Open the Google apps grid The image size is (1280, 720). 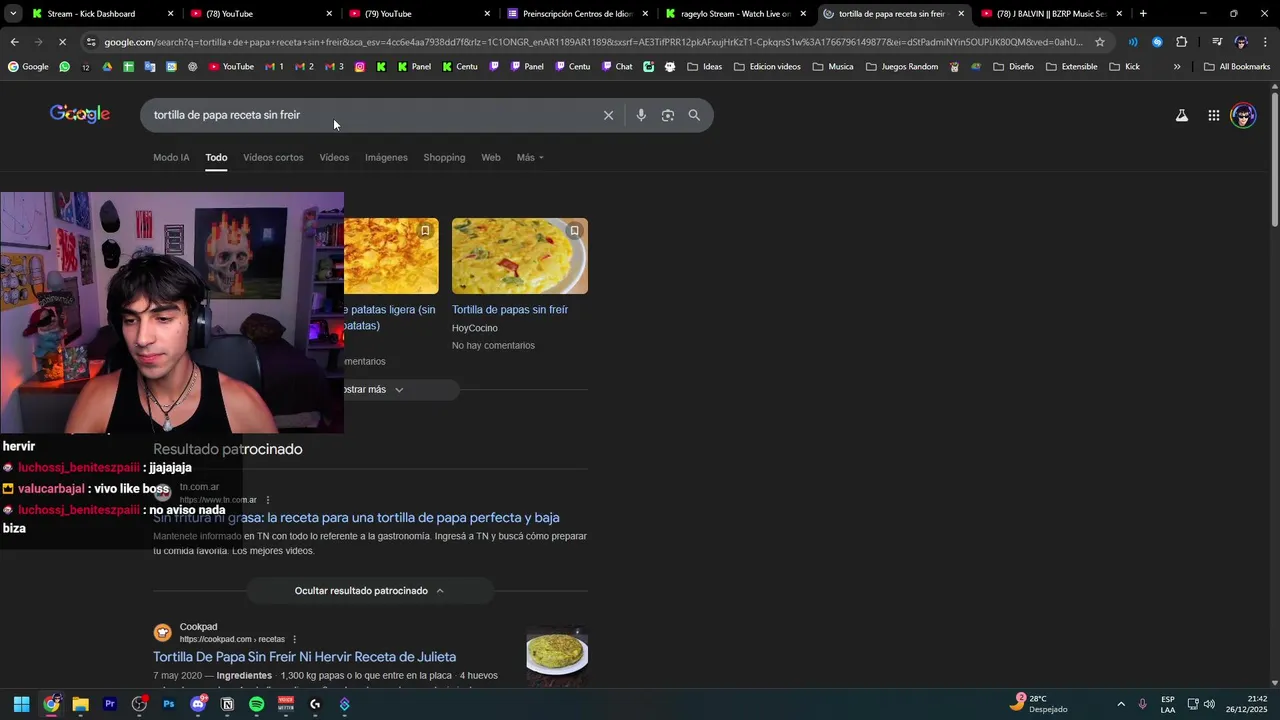point(1213,115)
